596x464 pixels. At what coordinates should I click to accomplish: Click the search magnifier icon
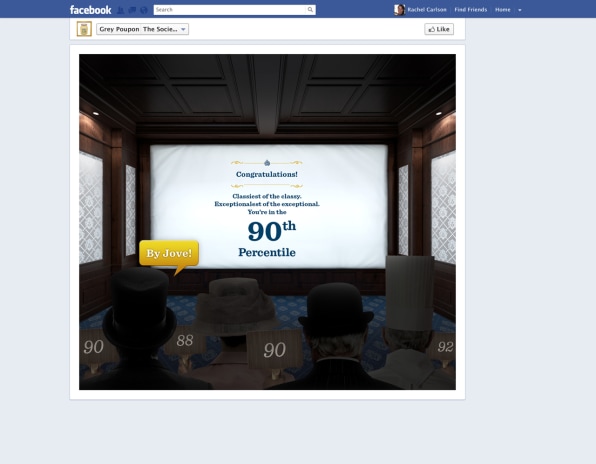tap(310, 10)
